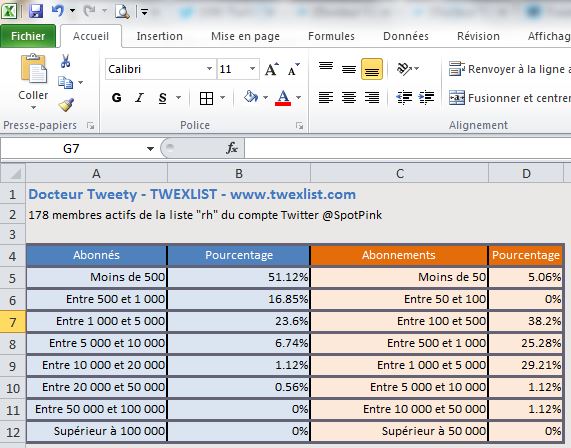Toggle highlighted bottom vertical alignment

coord(372,69)
